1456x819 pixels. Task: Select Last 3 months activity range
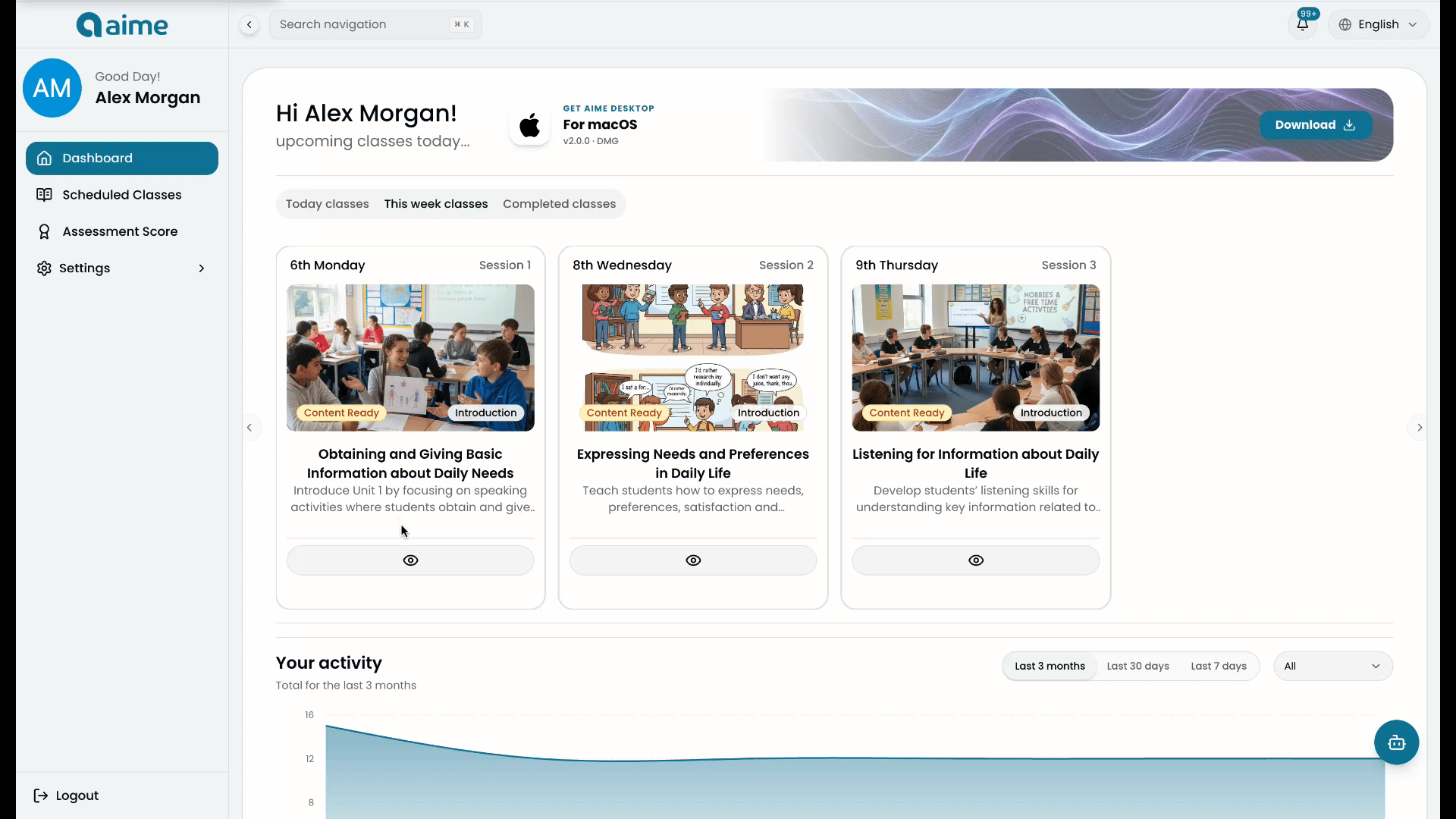[1050, 667]
